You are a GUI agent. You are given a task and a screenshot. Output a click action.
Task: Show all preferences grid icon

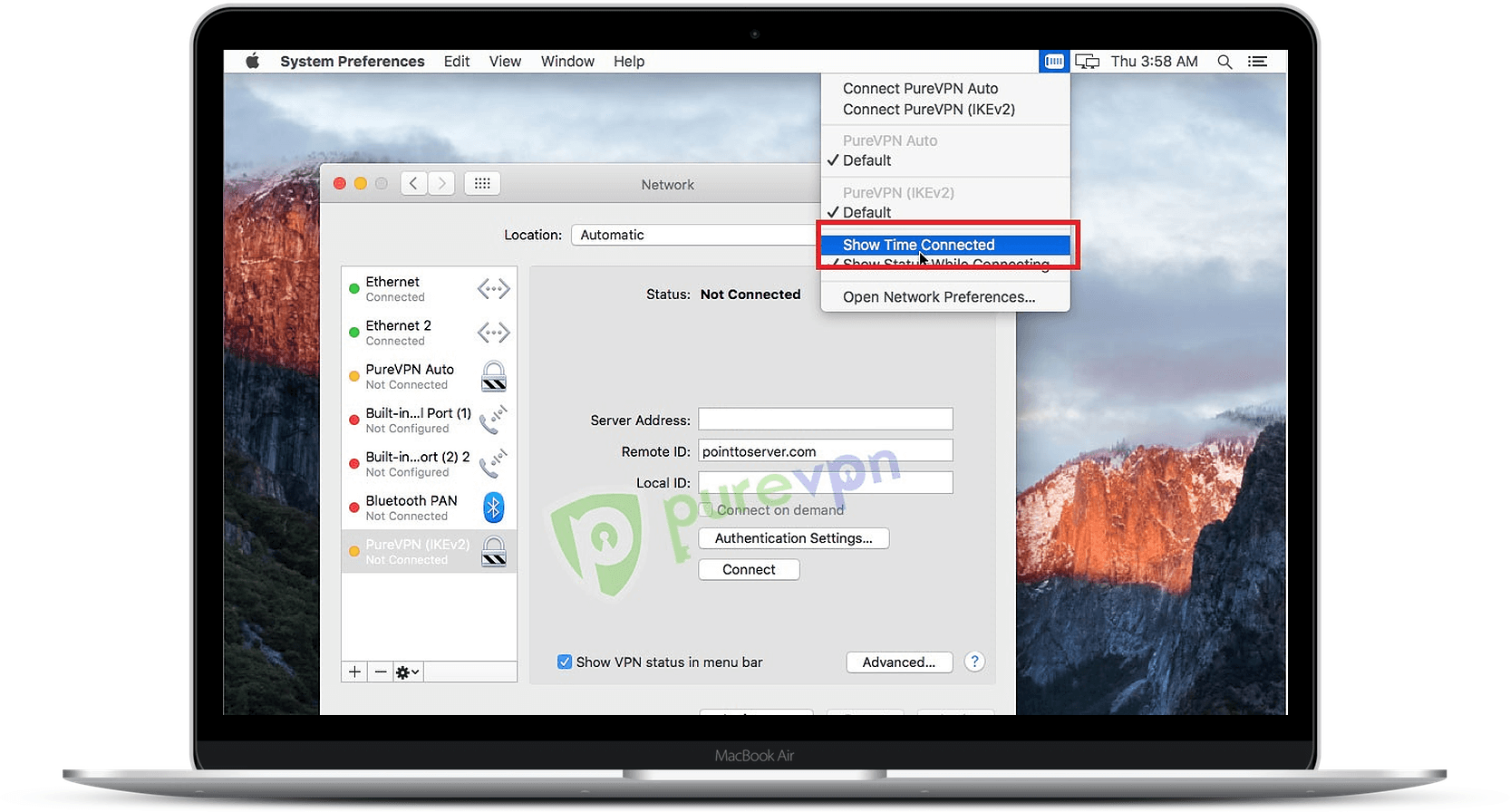(482, 183)
